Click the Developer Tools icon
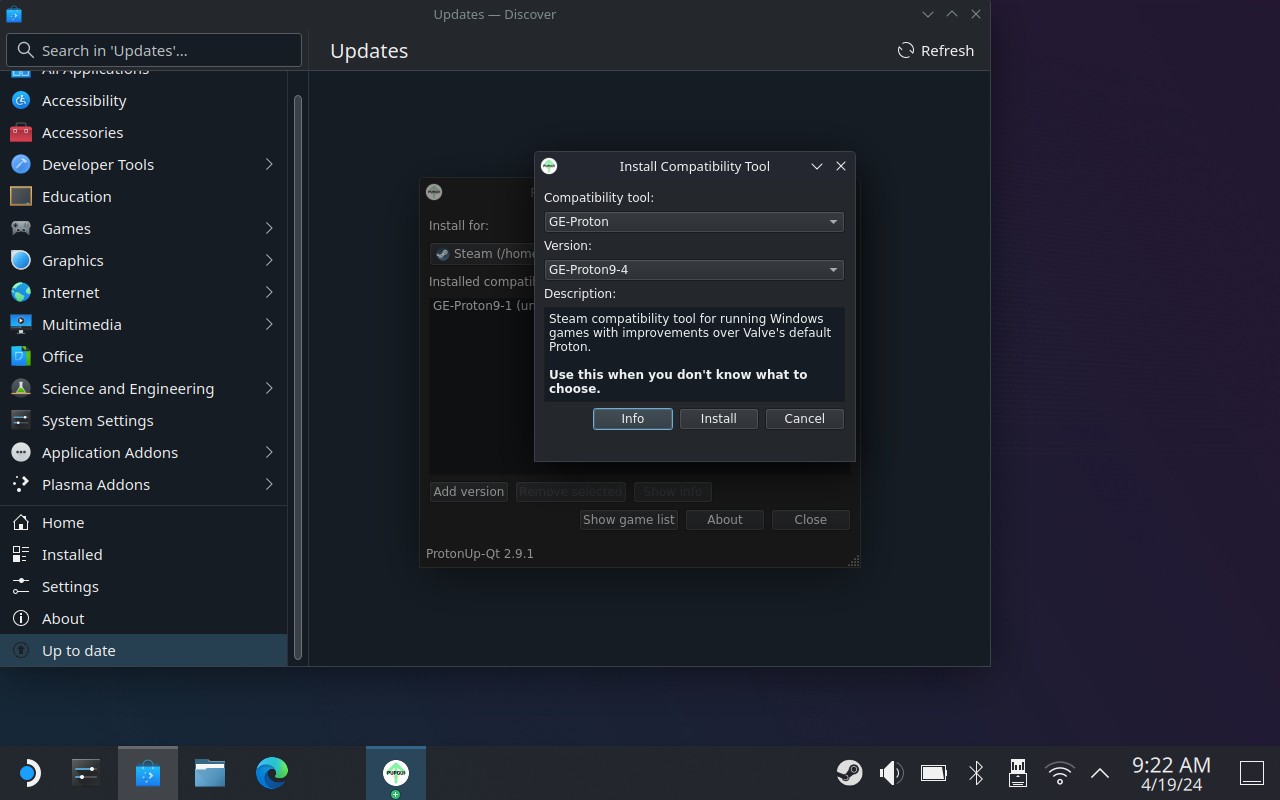Image resolution: width=1280 pixels, height=800 pixels. [21, 164]
